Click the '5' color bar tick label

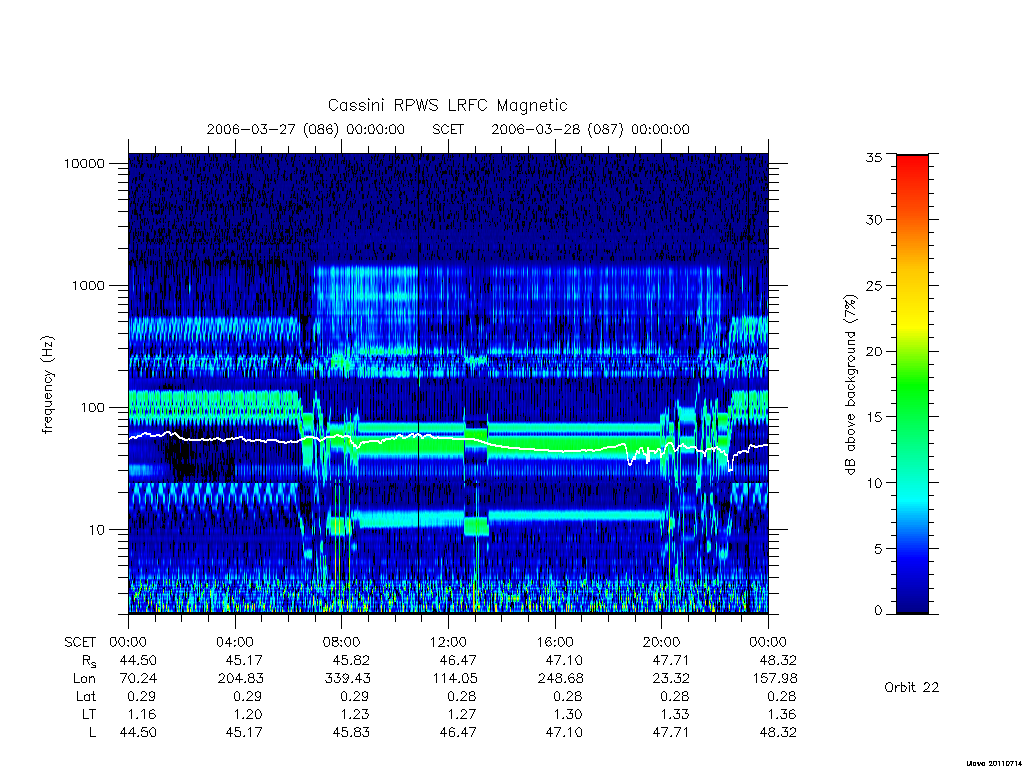pyautogui.click(x=878, y=549)
